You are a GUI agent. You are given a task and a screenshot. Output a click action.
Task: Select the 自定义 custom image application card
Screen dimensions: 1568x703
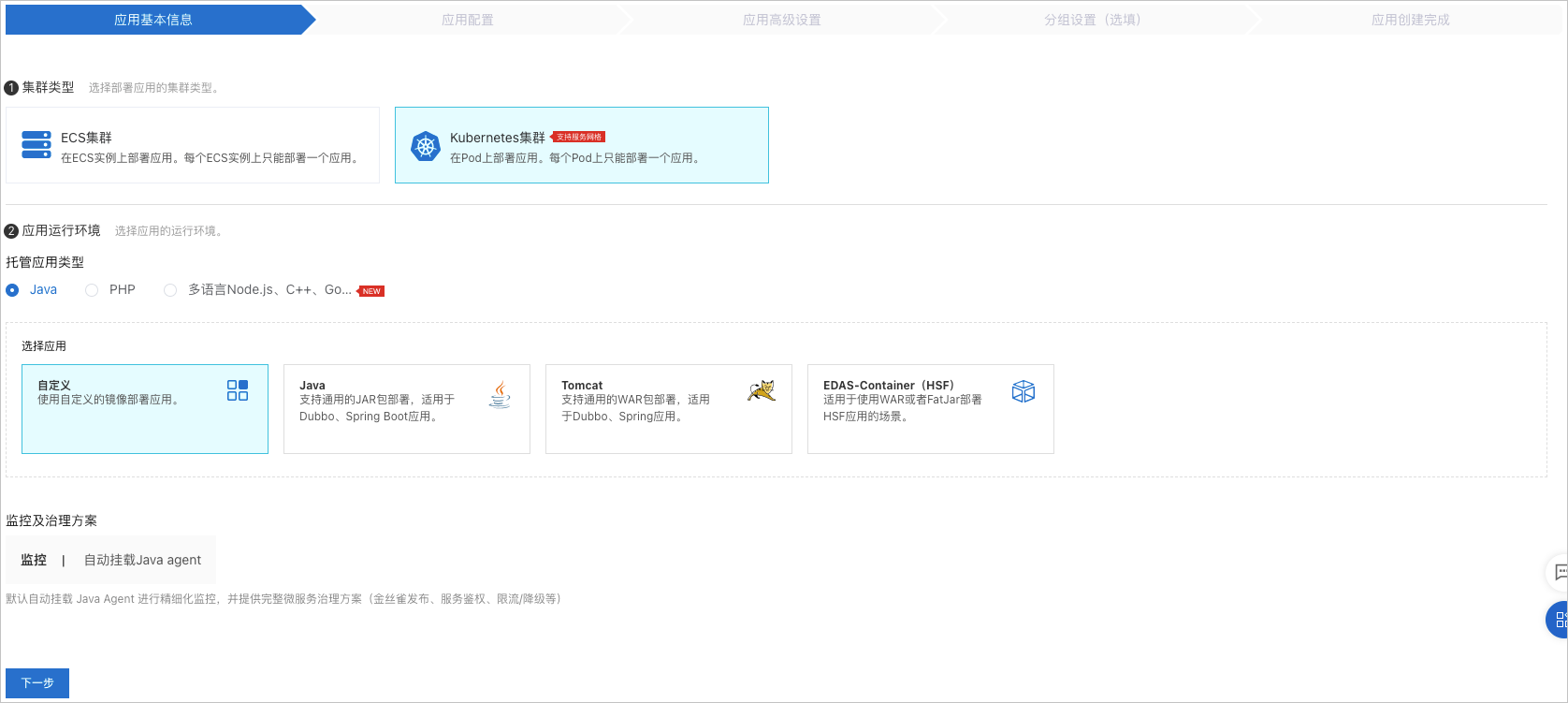point(145,409)
